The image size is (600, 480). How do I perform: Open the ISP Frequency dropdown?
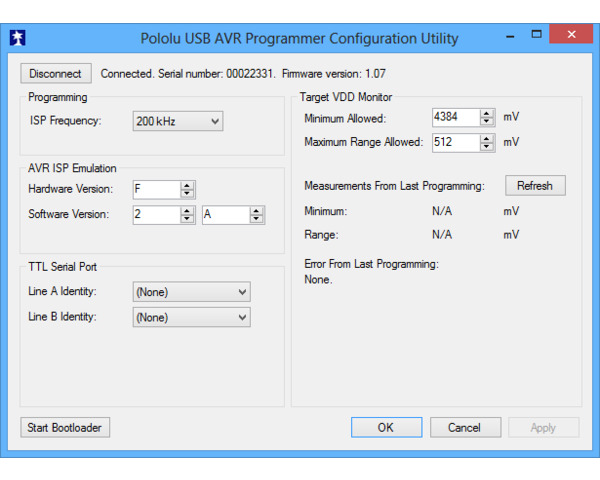coord(178,121)
